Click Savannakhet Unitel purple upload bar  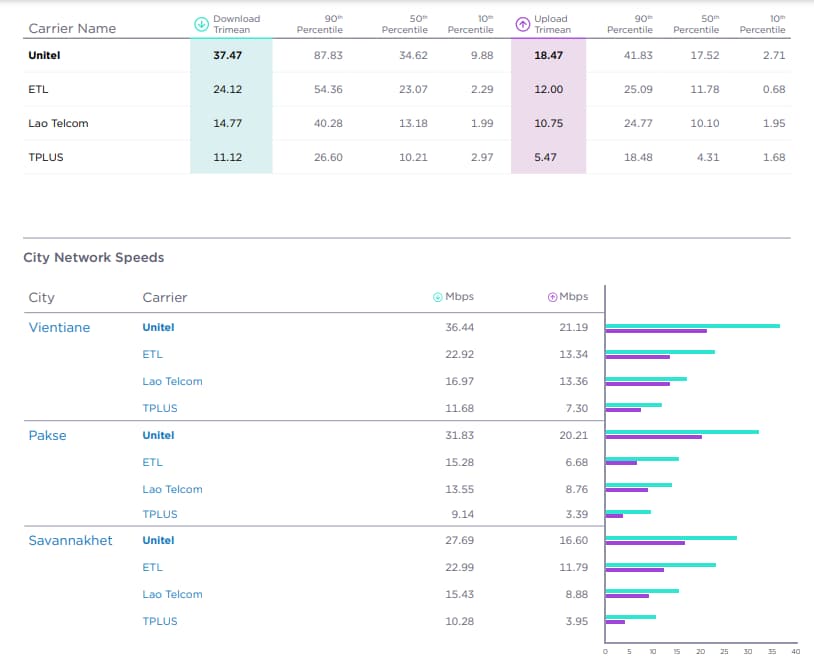click(645, 543)
